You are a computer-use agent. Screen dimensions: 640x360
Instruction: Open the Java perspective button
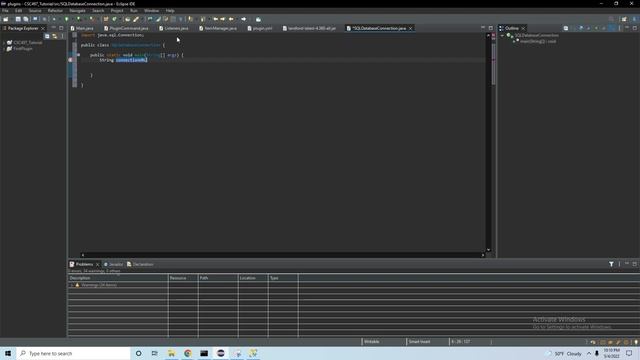(x=634, y=19)
